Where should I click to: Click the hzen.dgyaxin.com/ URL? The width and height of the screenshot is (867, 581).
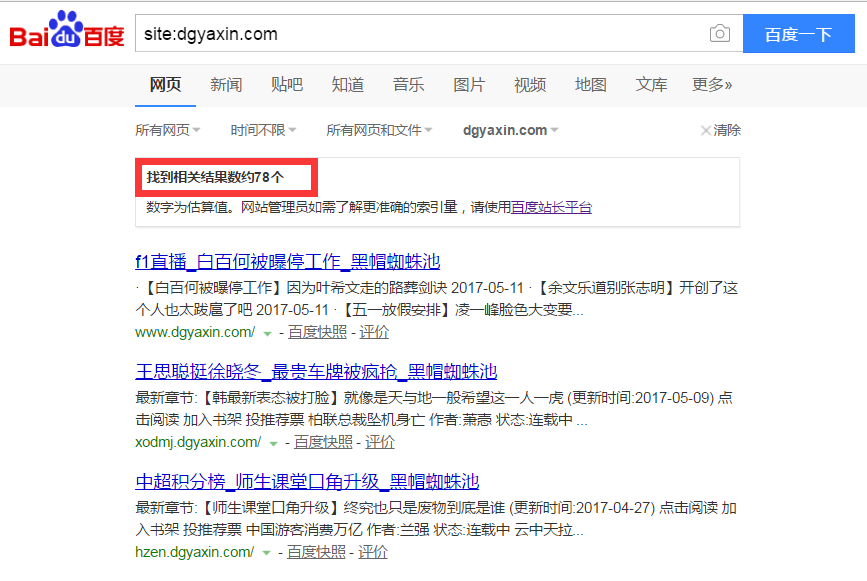(195, 552)
